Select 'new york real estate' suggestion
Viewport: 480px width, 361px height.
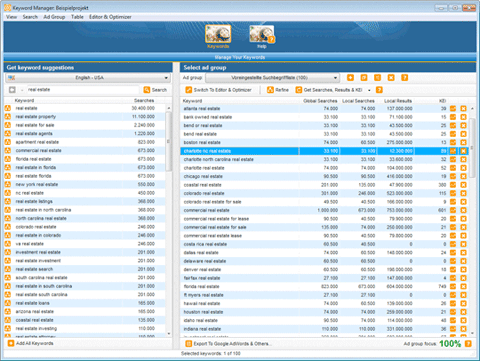(x=85, y=184)
